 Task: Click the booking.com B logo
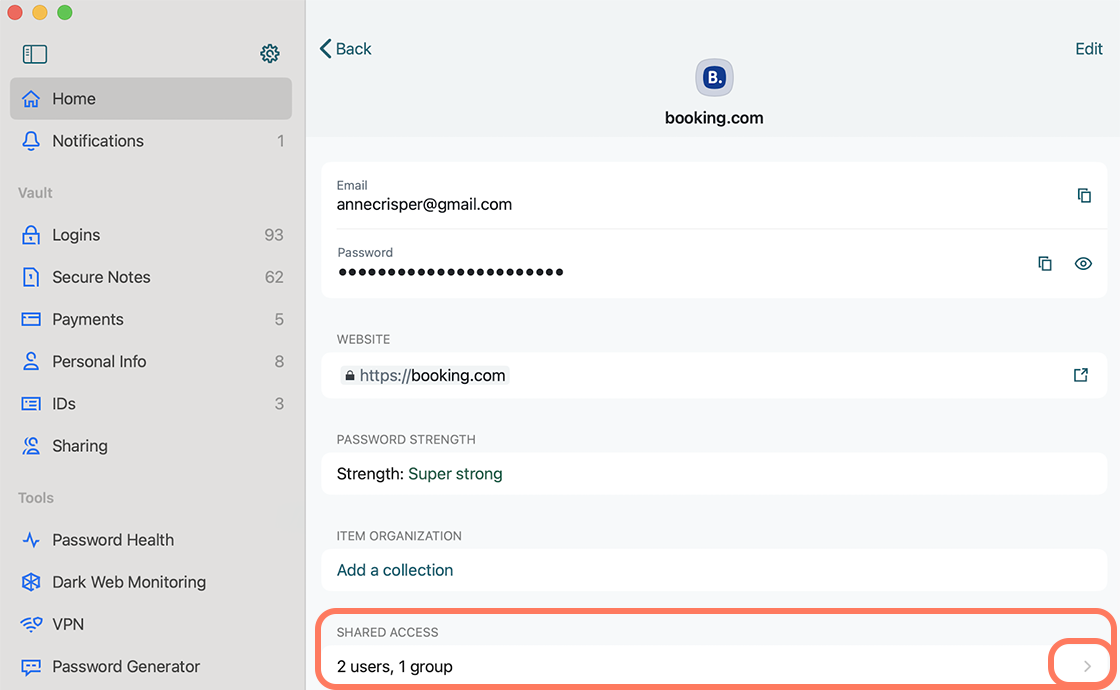coord(714,77)
